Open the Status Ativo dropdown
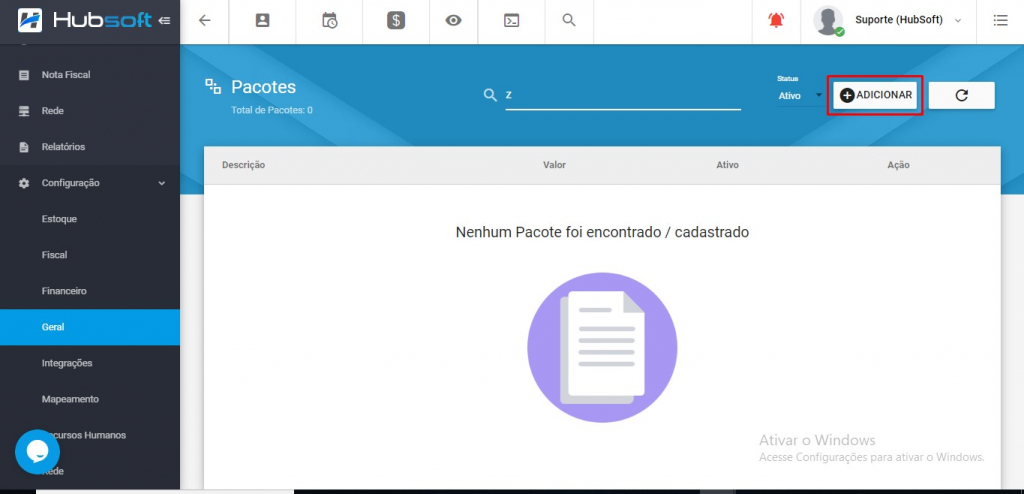Screen dimensions: 1024x494 (799, 95)
